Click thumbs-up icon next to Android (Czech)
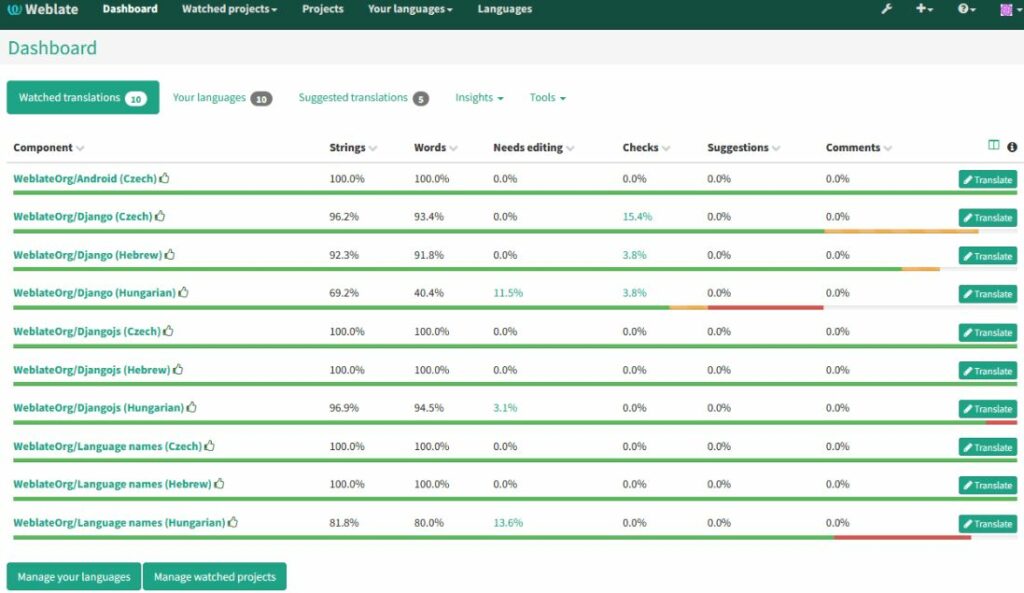 pyautogui.click(x=165, y=178)
